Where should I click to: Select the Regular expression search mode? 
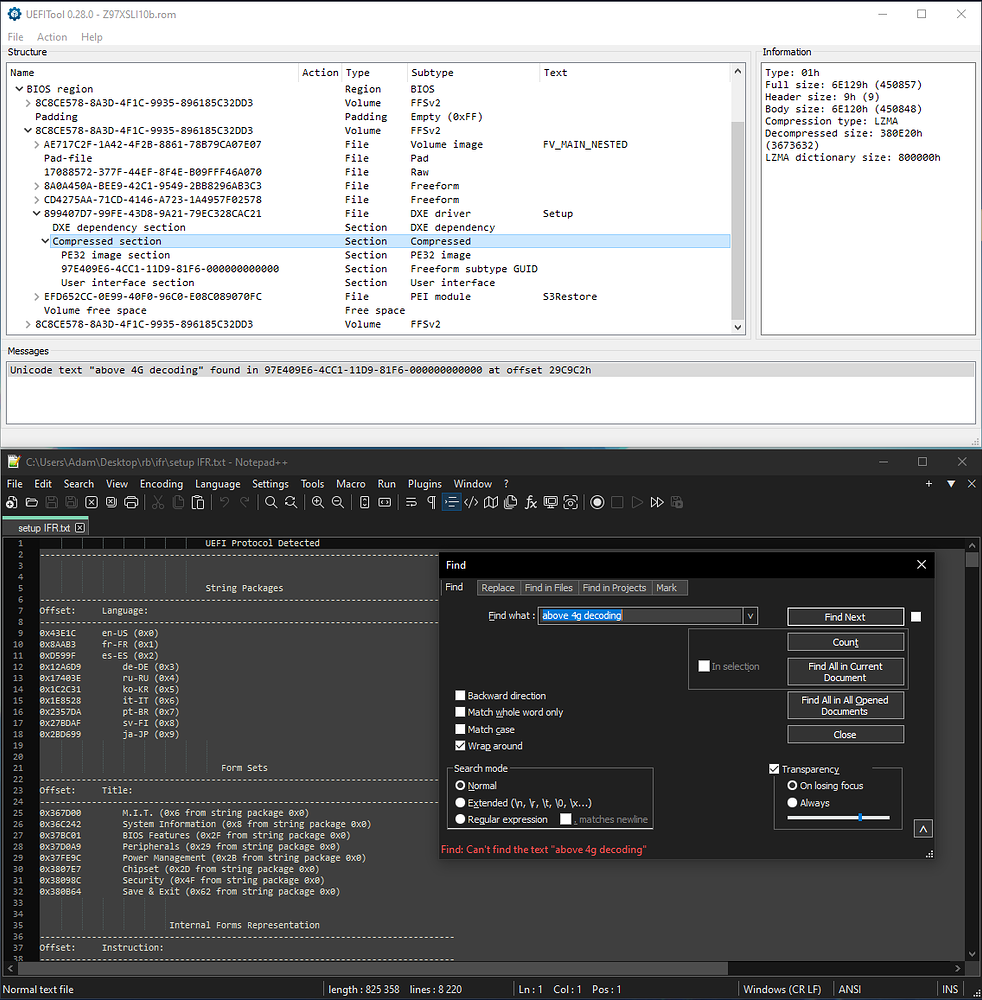460,820
